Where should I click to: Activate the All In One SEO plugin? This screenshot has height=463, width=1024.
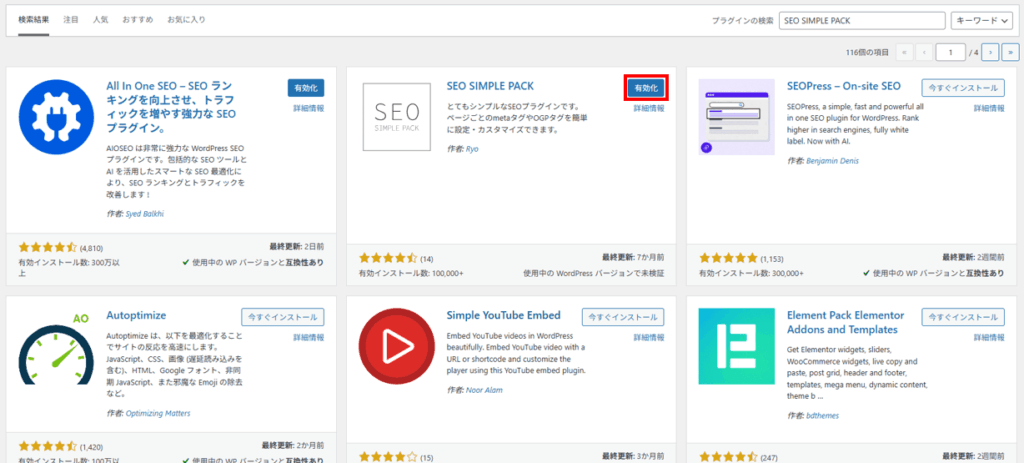point(306,88)
